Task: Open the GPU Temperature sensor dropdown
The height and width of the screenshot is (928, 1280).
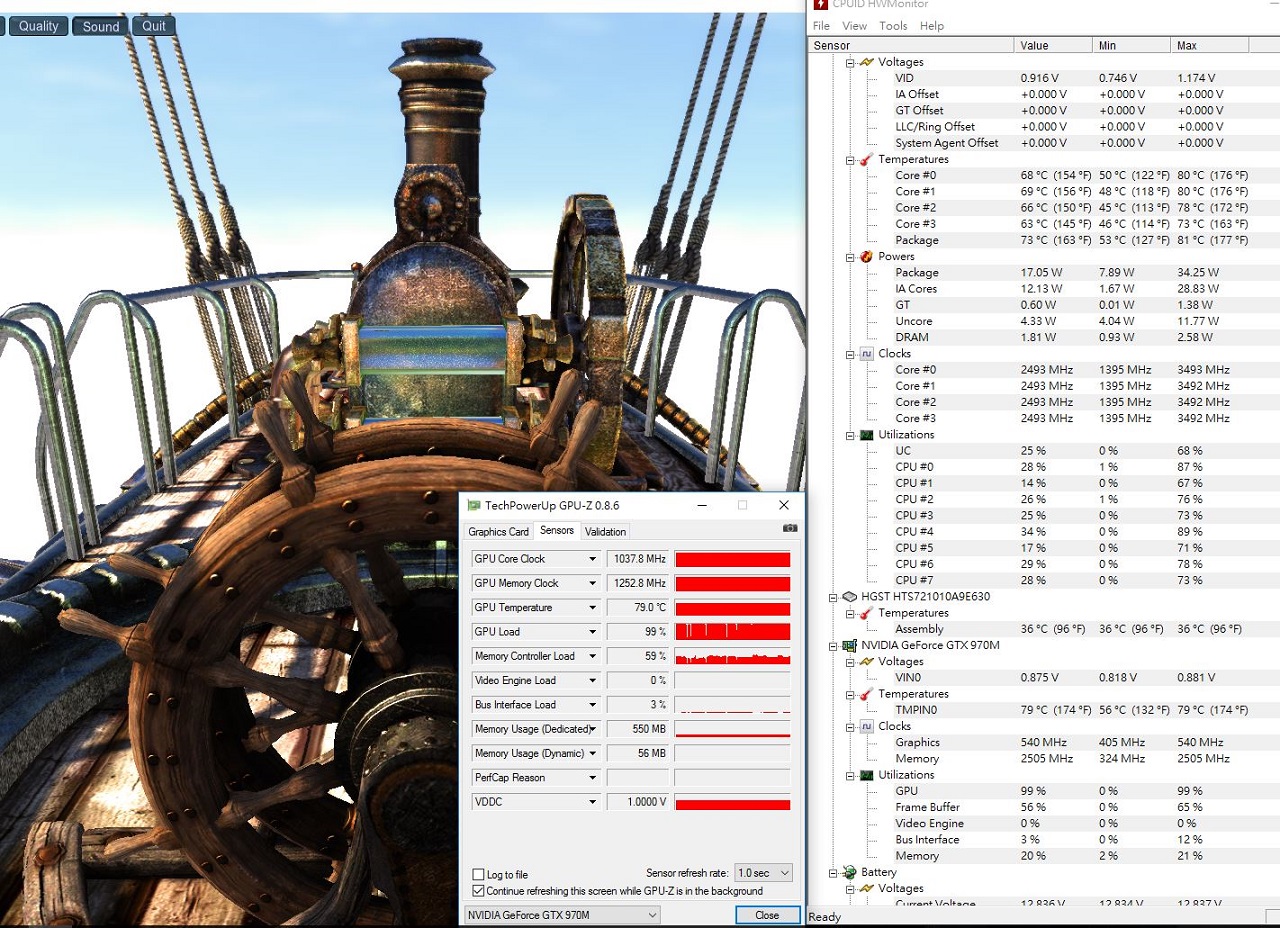Action: pos(592,608)
